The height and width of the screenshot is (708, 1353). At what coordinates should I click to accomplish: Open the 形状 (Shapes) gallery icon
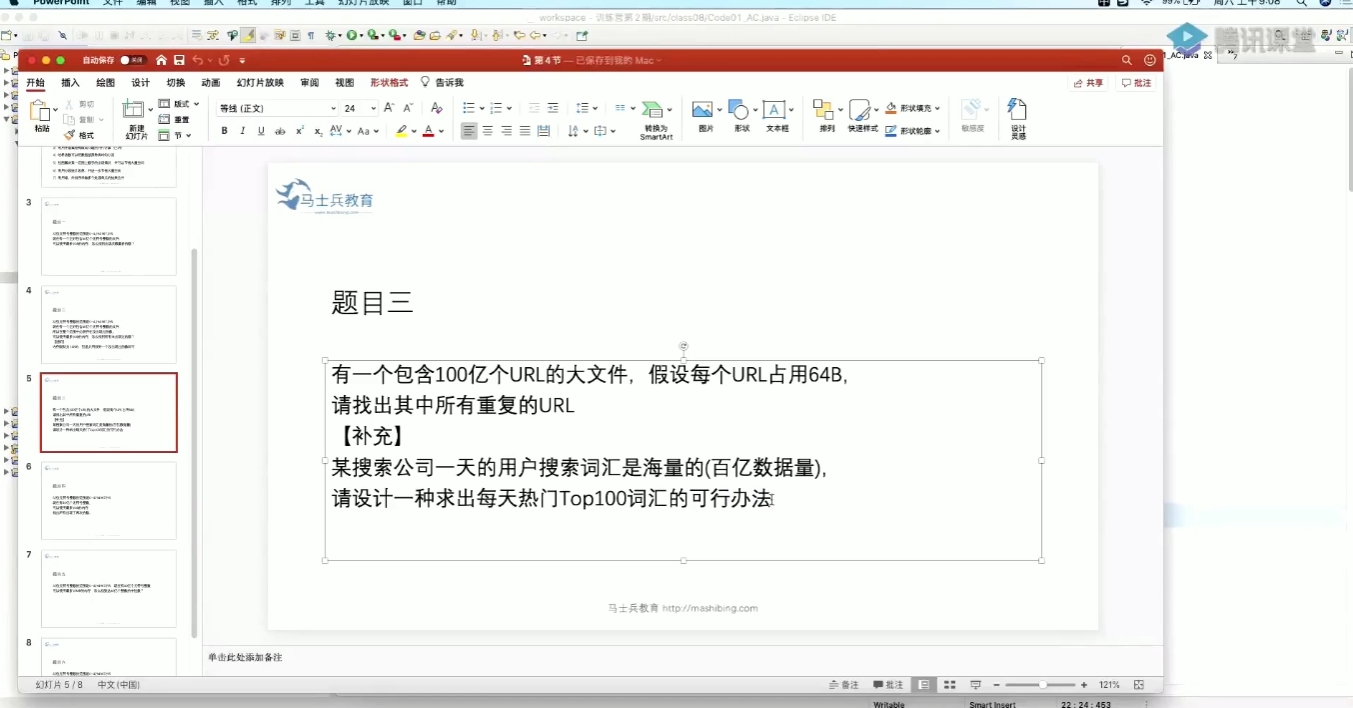(x=738, y=110)
